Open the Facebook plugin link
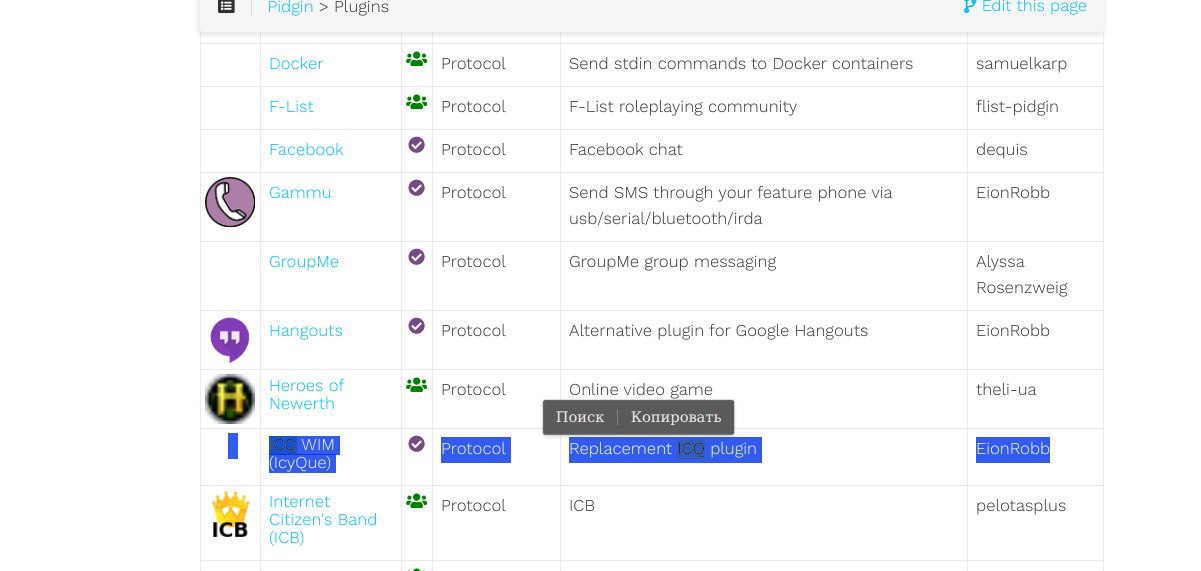This screenshot has height=571, width=1201. (306, 150)
